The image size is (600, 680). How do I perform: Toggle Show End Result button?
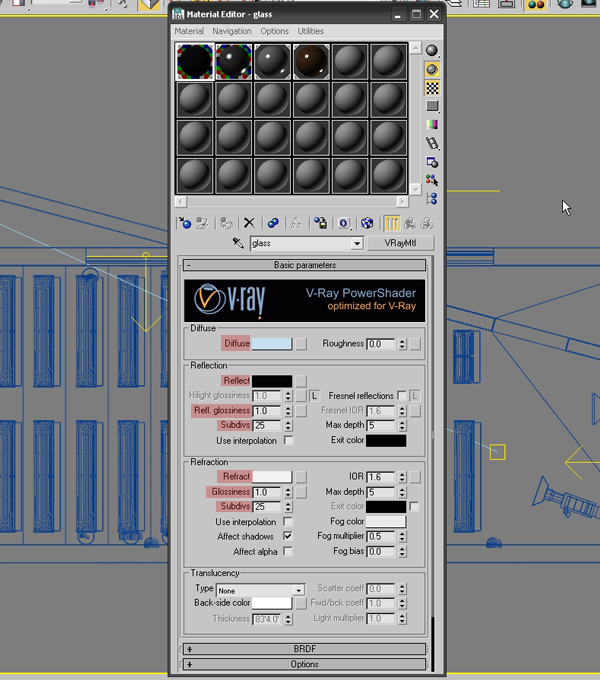coord(391,224)
